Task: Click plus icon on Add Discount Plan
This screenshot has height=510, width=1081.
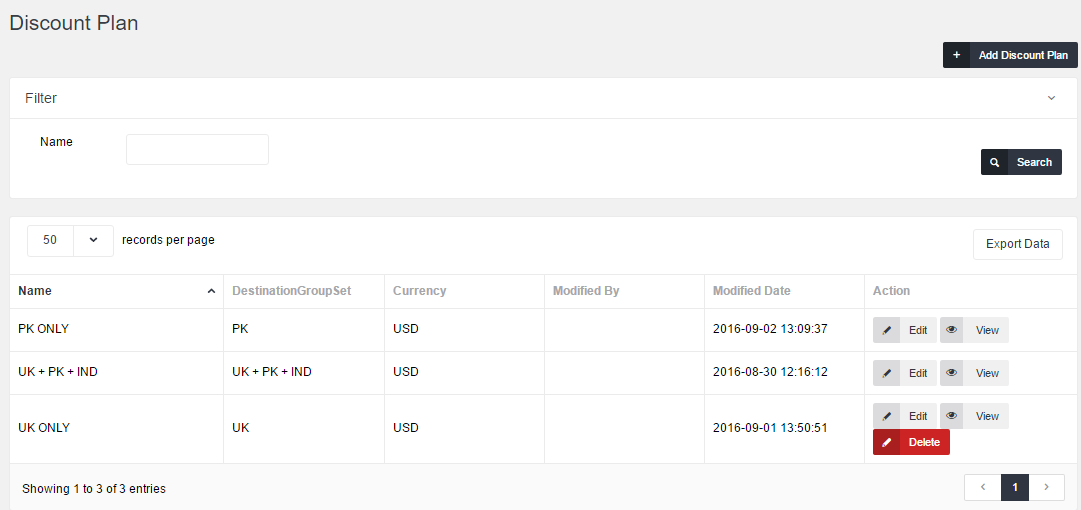Action: click(956, 55)
